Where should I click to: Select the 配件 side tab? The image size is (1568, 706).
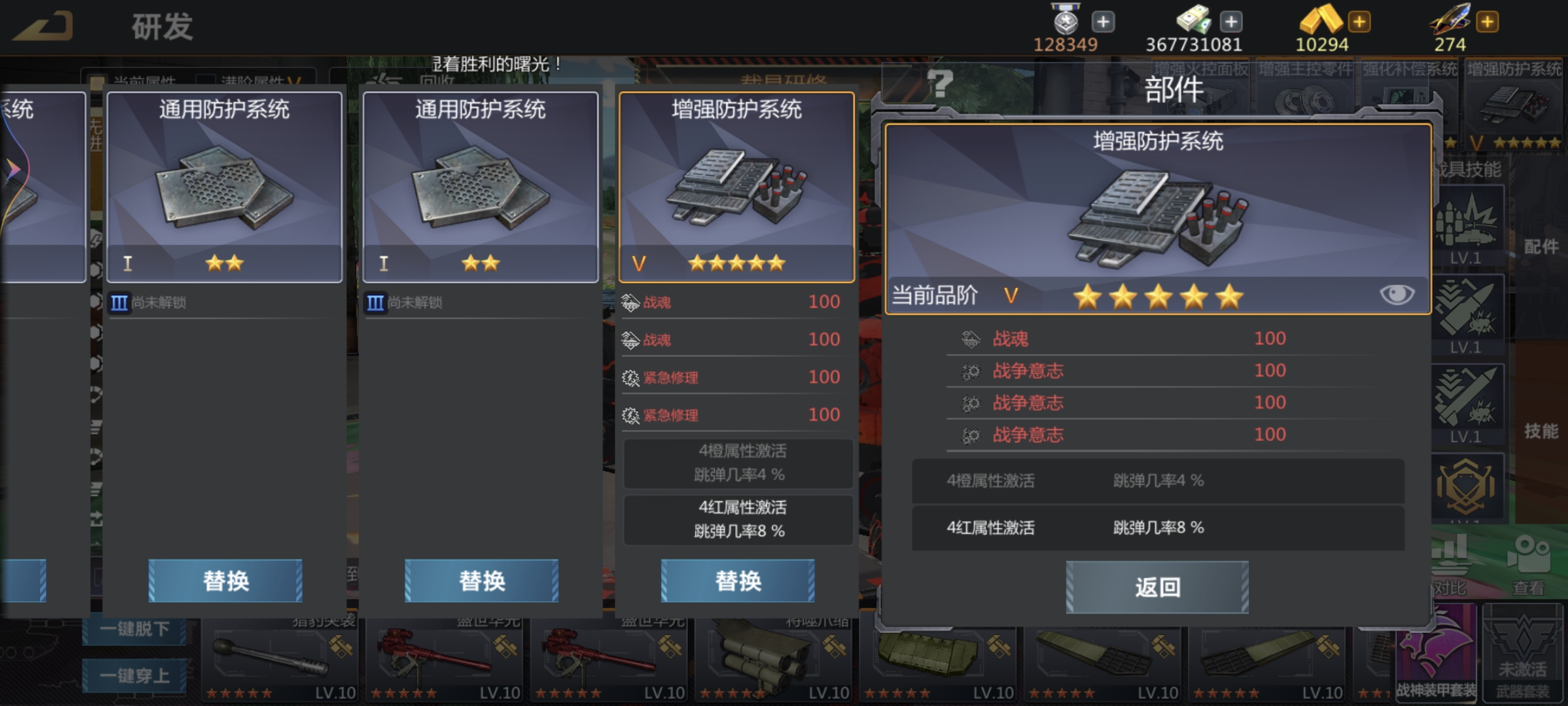(1541, 247)
